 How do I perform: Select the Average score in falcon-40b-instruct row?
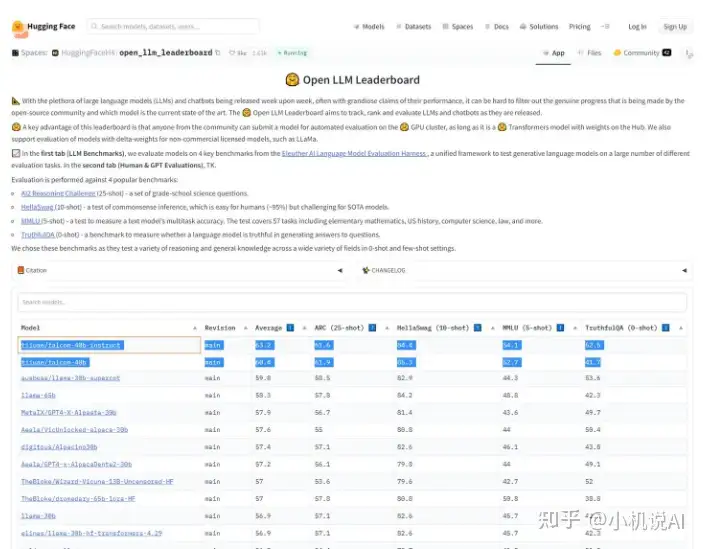click(265, 345)
